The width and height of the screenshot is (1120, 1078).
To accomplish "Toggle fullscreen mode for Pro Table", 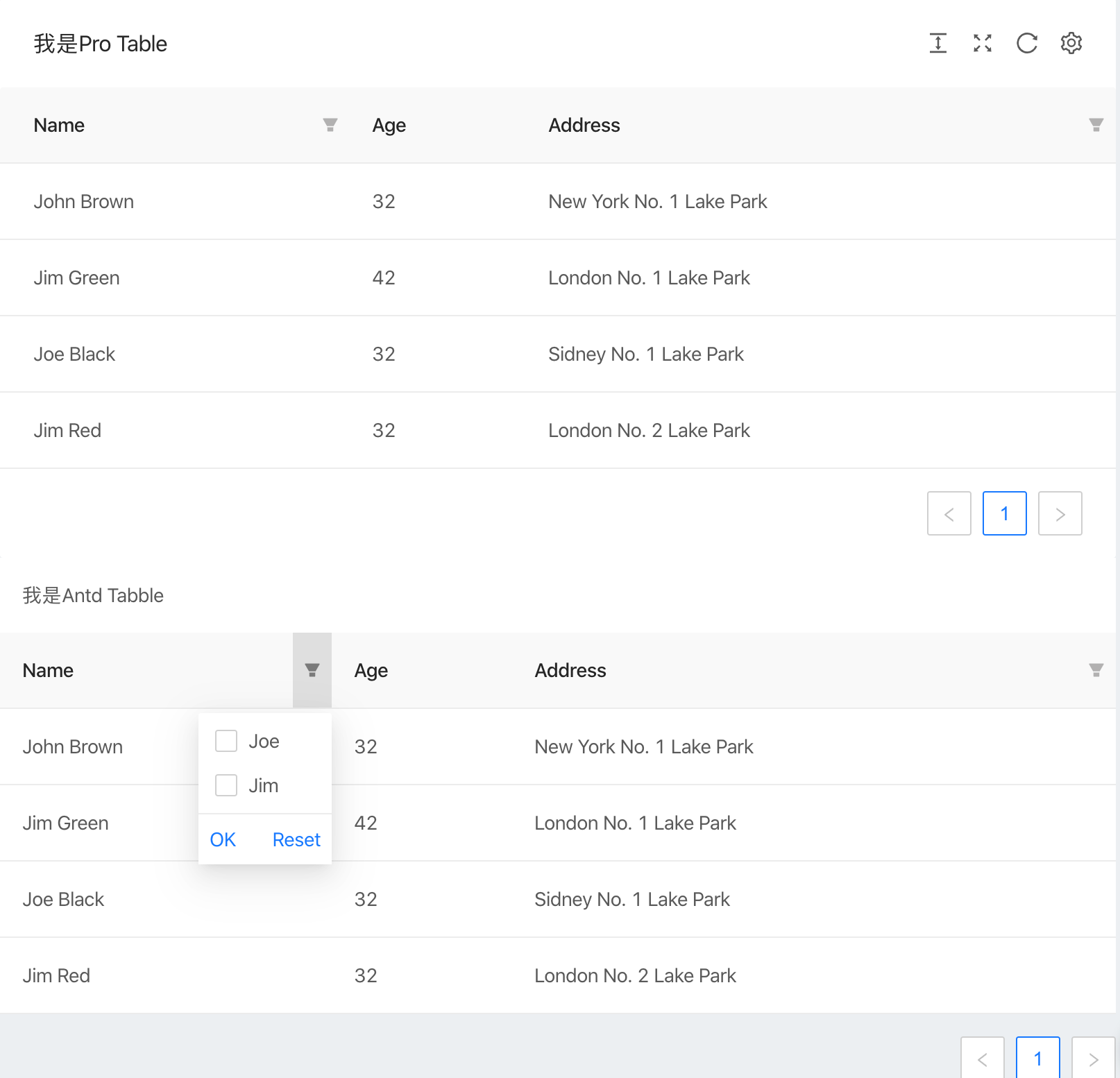I will coord(982,43).
